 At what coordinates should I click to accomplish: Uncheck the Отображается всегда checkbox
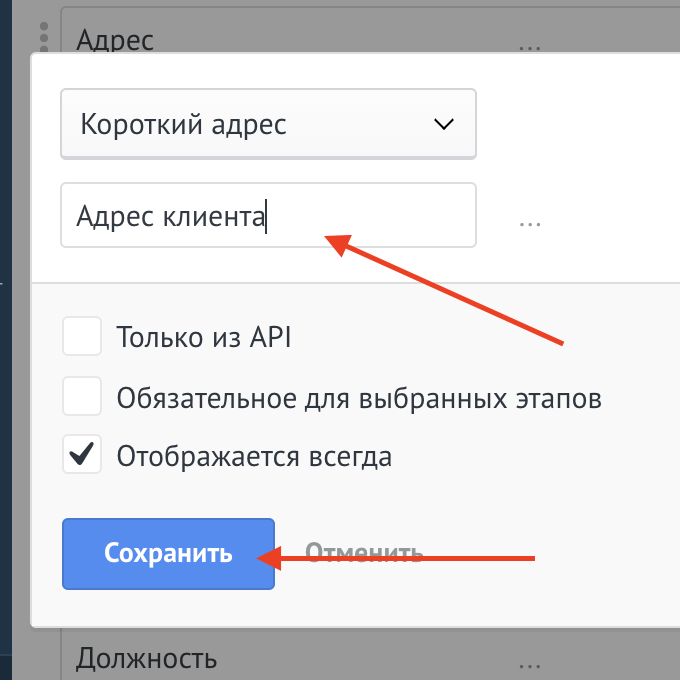[x=82, y=456]
